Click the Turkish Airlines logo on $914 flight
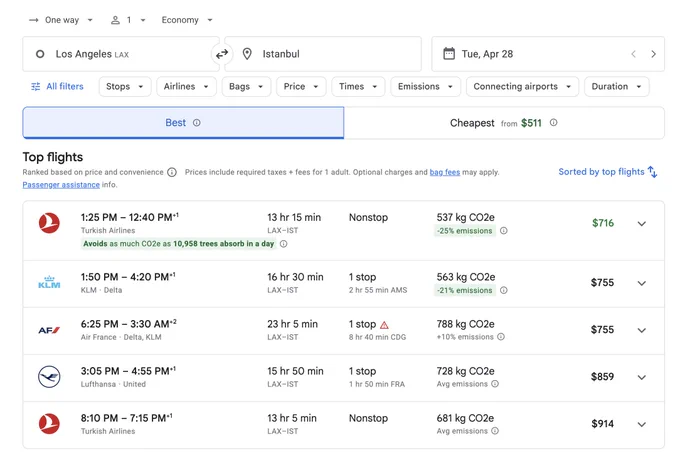 click(49, 424)
